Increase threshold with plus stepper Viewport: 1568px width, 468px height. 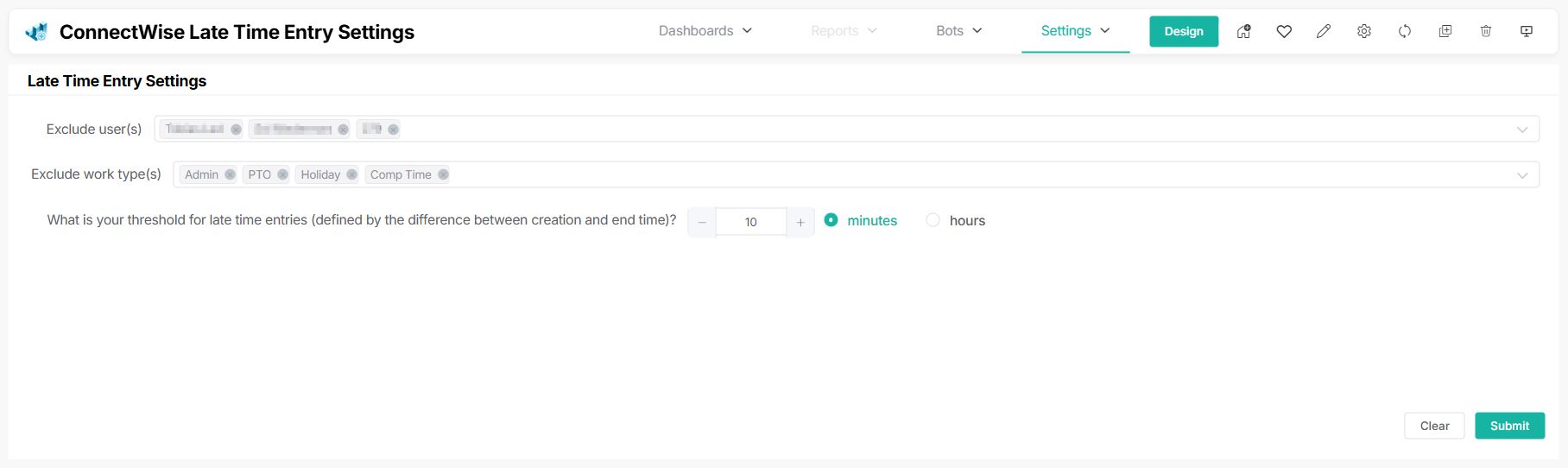coord(800,223)
